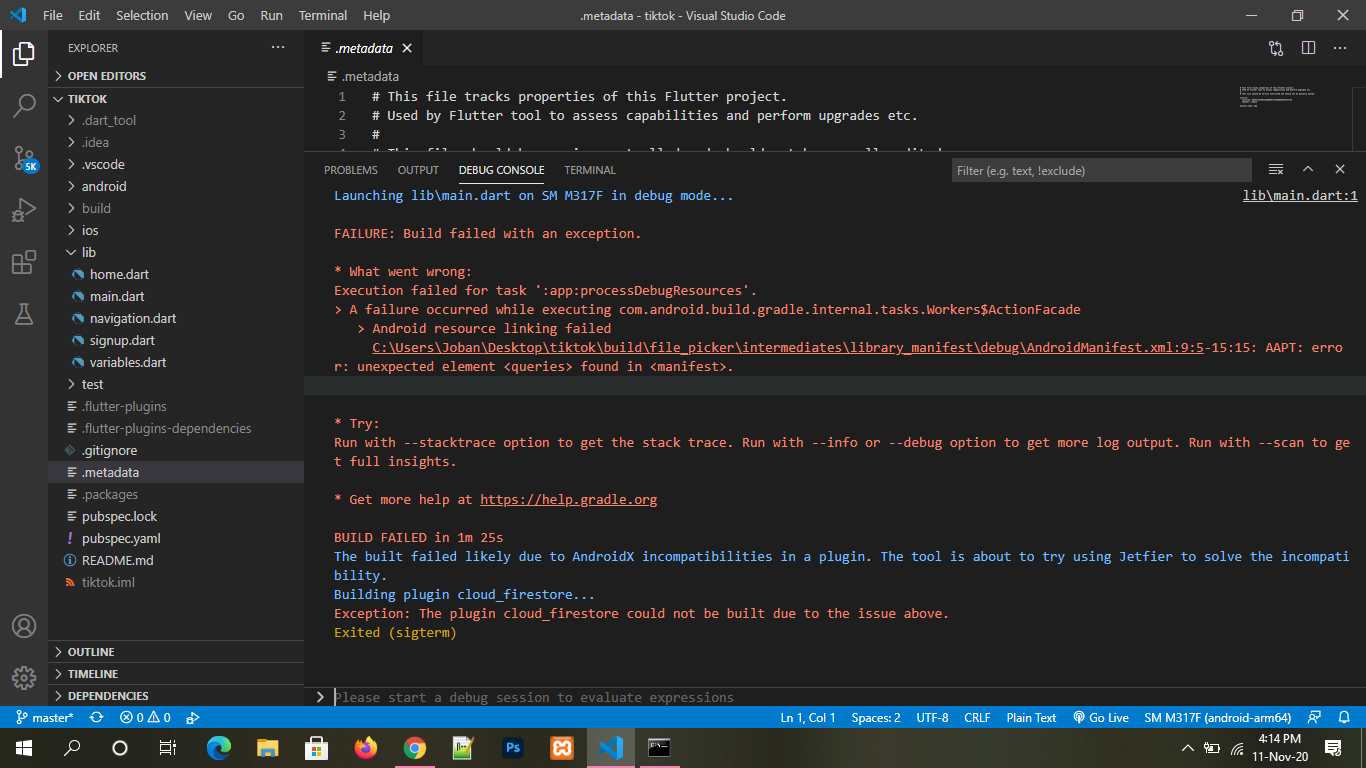
Task: Expand the .dart_tool folder
Action: (x=176, y=120)
